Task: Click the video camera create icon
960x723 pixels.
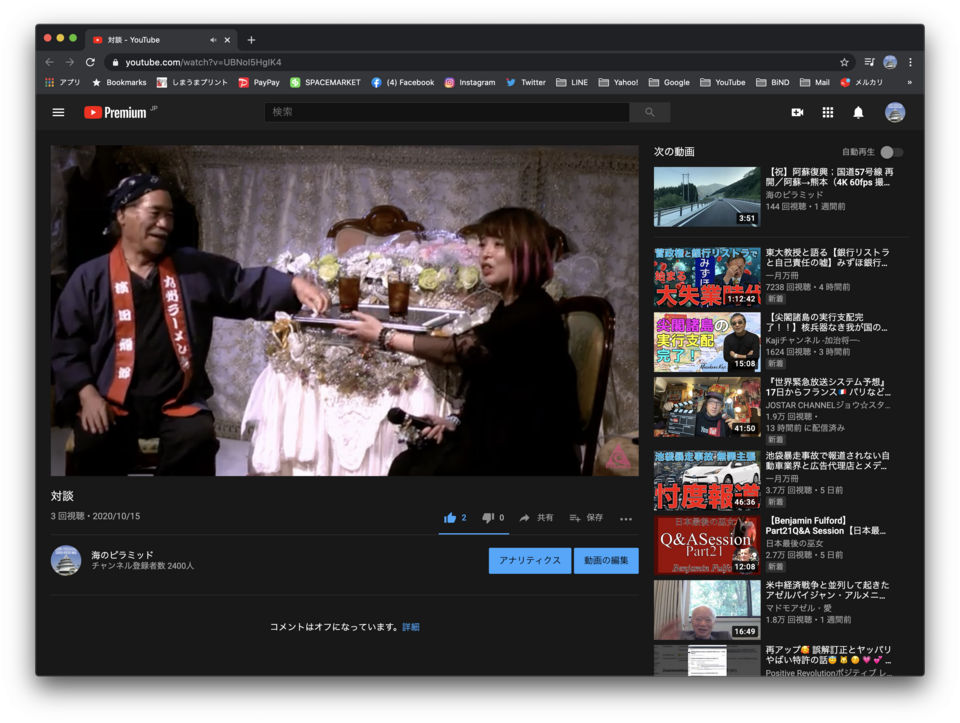Action: 797,112
